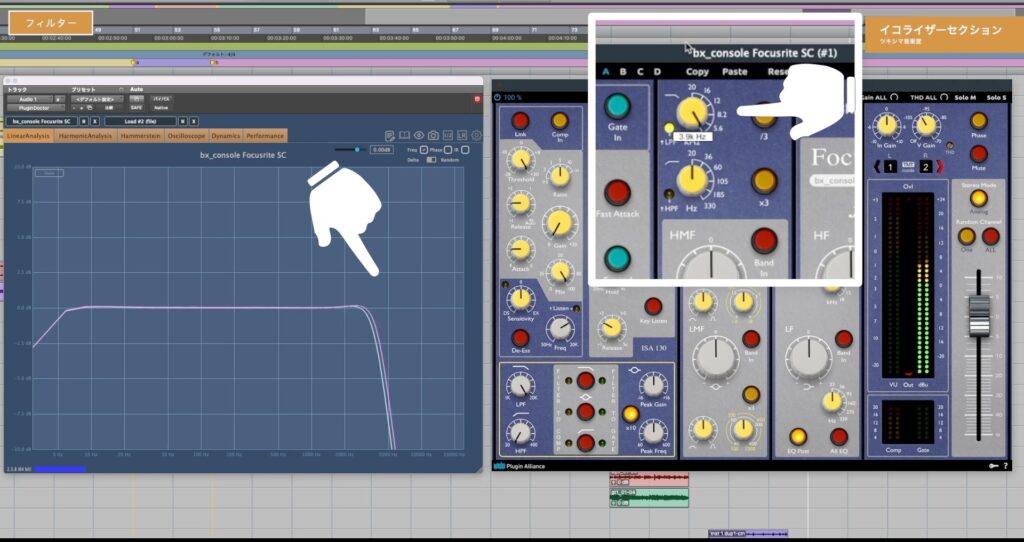Switch to the Dynamics tab
This screenshot has height=542, width=1024.
(225, 136)
